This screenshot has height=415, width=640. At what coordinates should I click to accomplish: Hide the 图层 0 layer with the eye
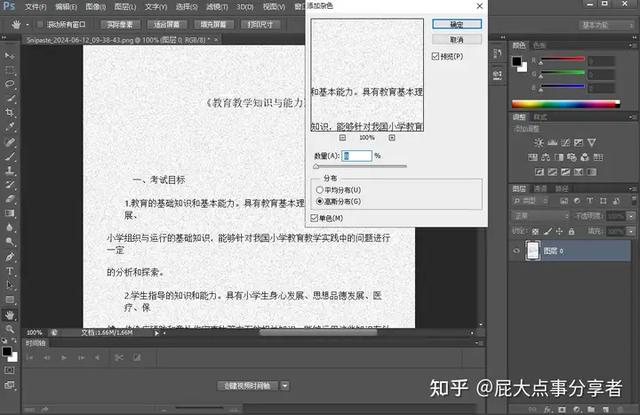point(516,251)
